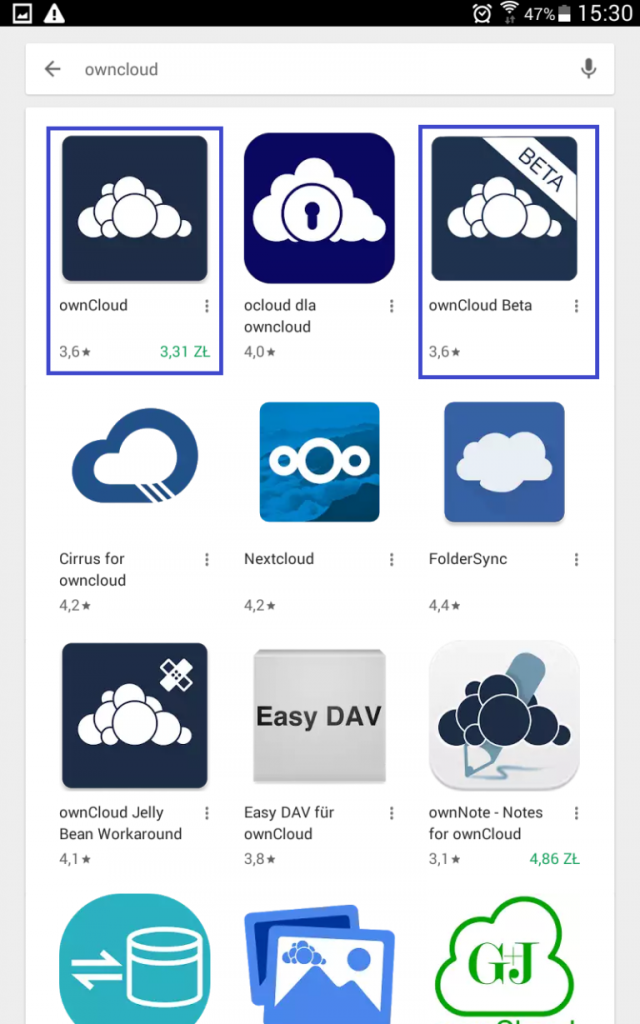Tap the owncloud search query field
This screenshot has height=1024, width=640.
[121, 69]
